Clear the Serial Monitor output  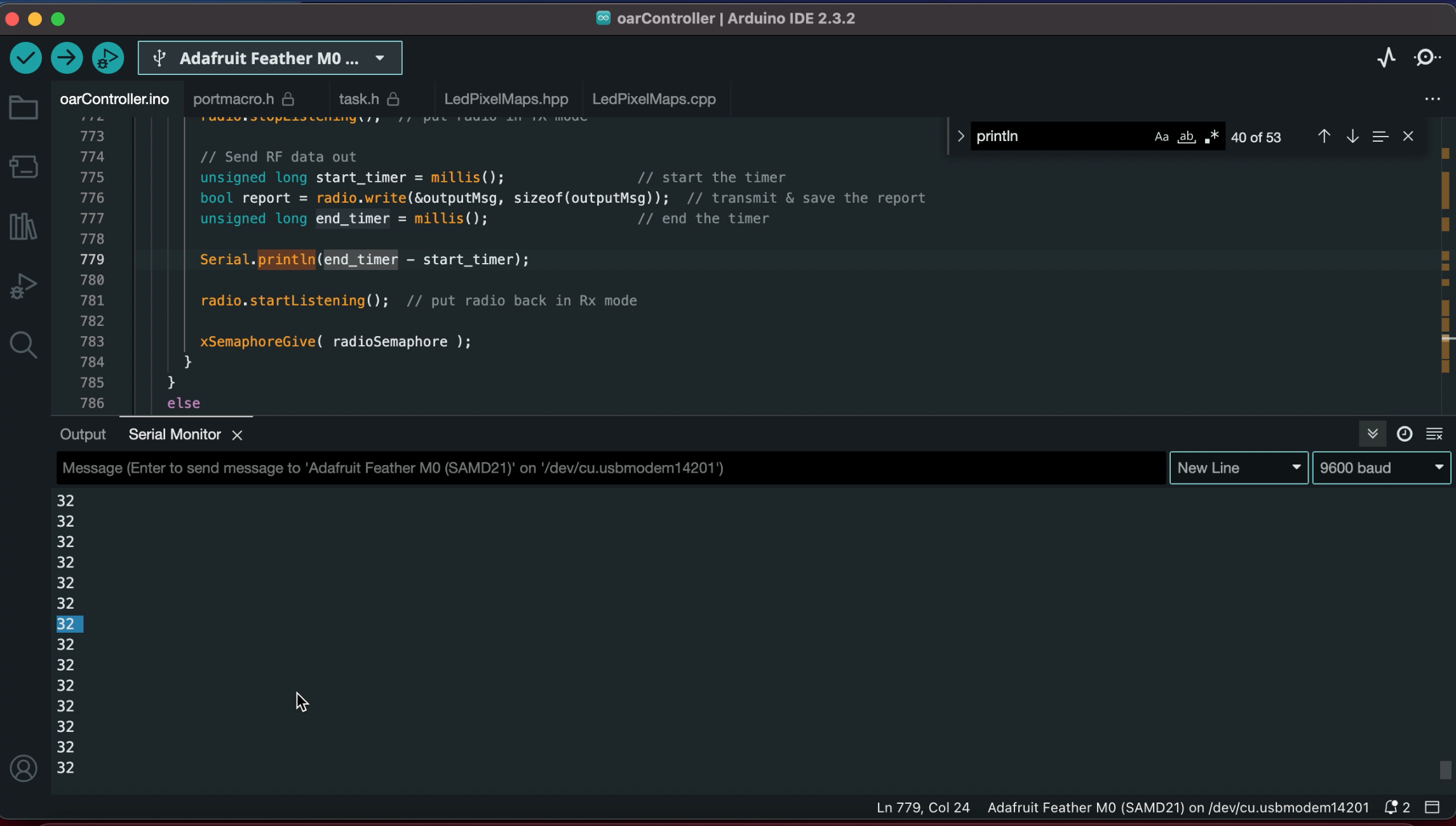tap(1434, 434)
